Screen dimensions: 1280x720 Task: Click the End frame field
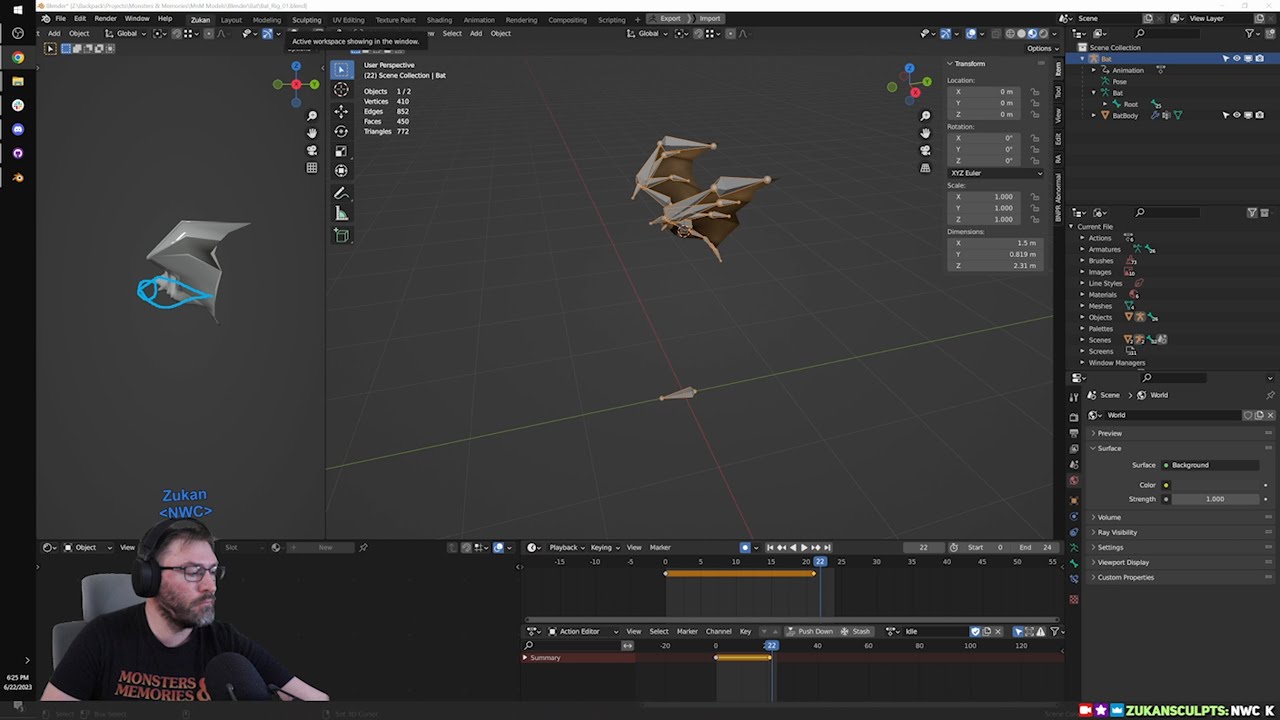[x=1036, y=547]
